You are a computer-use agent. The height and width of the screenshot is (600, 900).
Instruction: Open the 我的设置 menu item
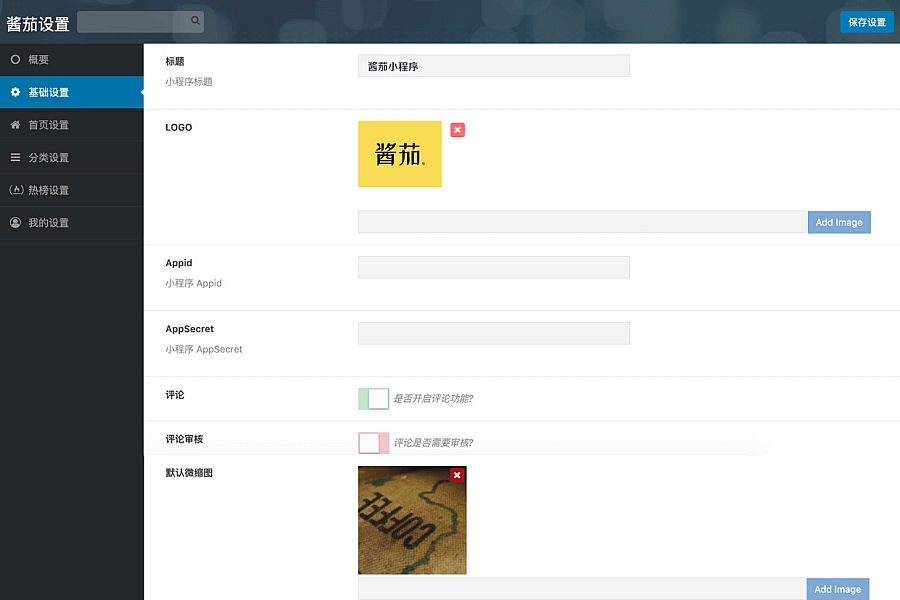72,223
